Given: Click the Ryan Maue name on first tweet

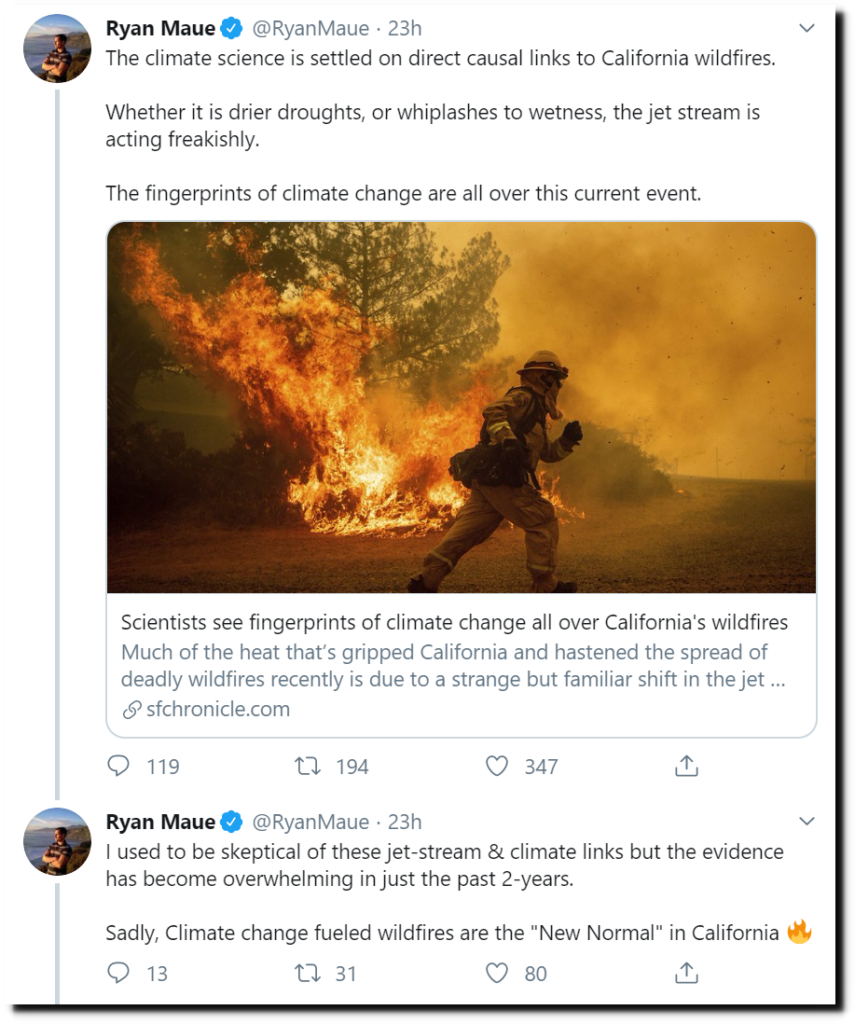Looking at the screenshot, I should click(160, 28).
